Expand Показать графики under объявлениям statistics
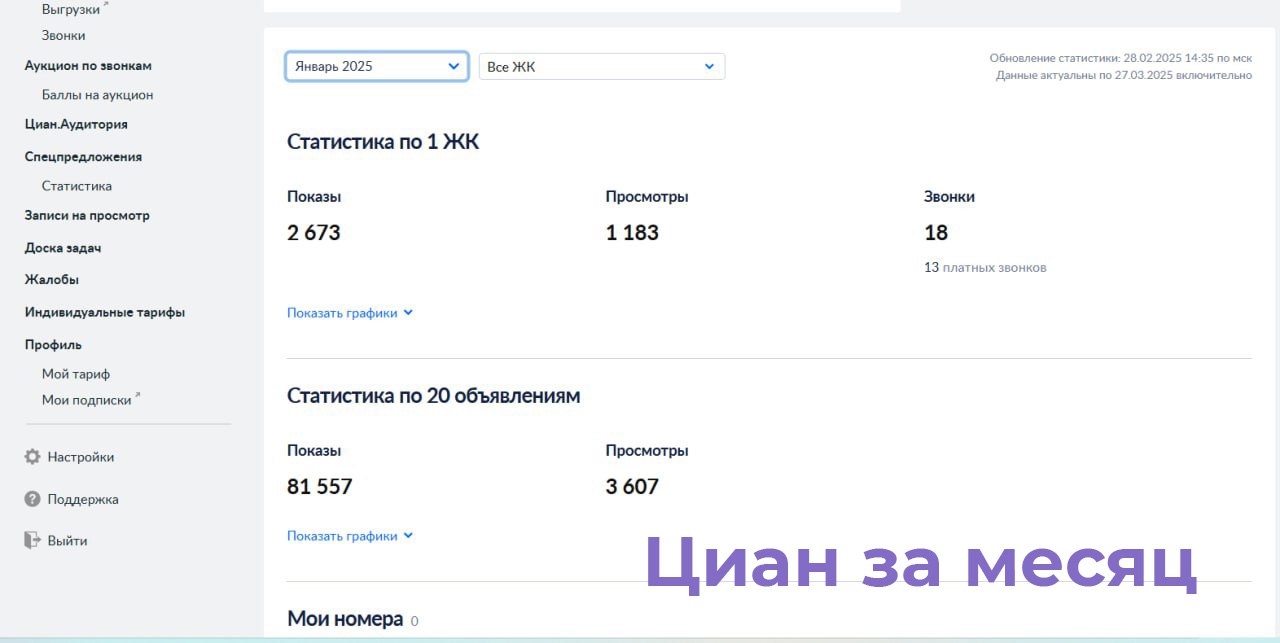 (350, 536)
